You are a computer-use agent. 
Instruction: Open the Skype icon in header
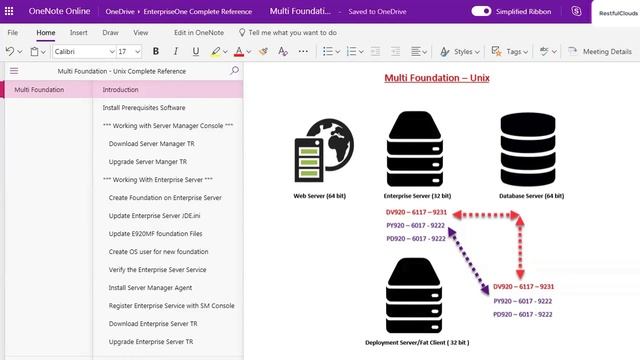click(x=576, y=11)
